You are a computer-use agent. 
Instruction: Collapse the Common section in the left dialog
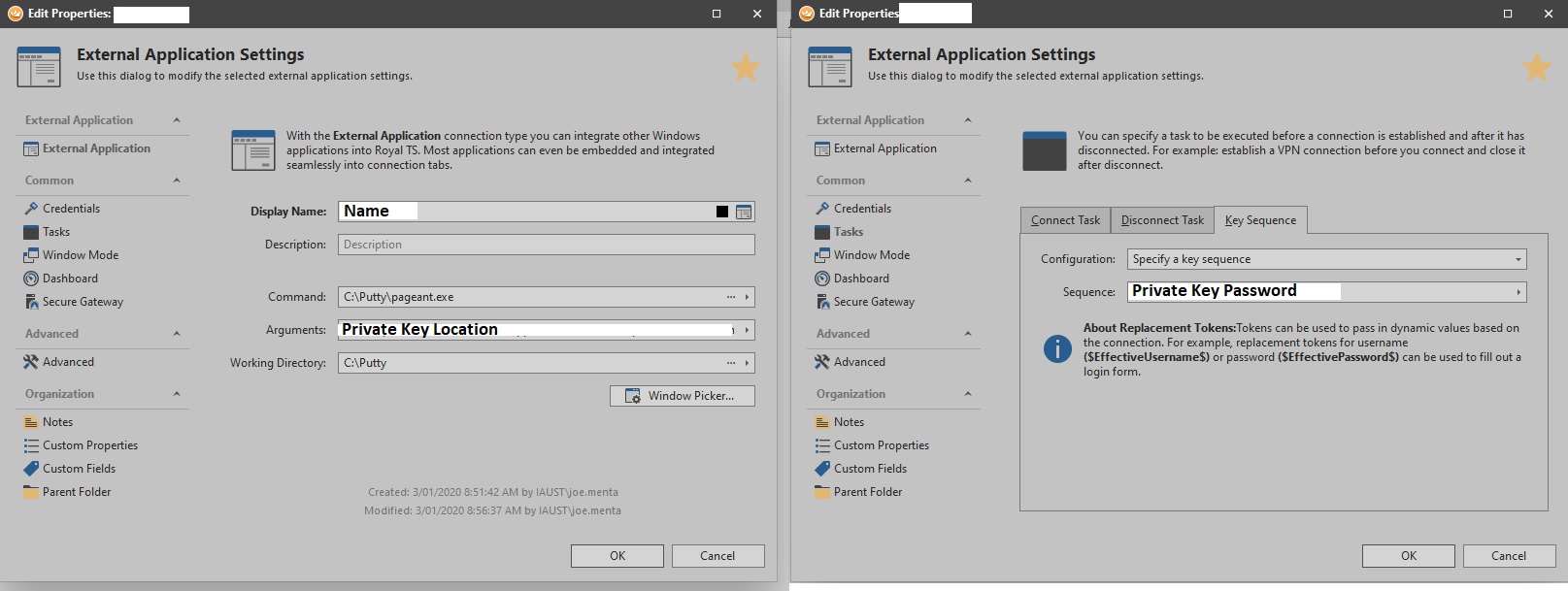click(x=177, y=181)
